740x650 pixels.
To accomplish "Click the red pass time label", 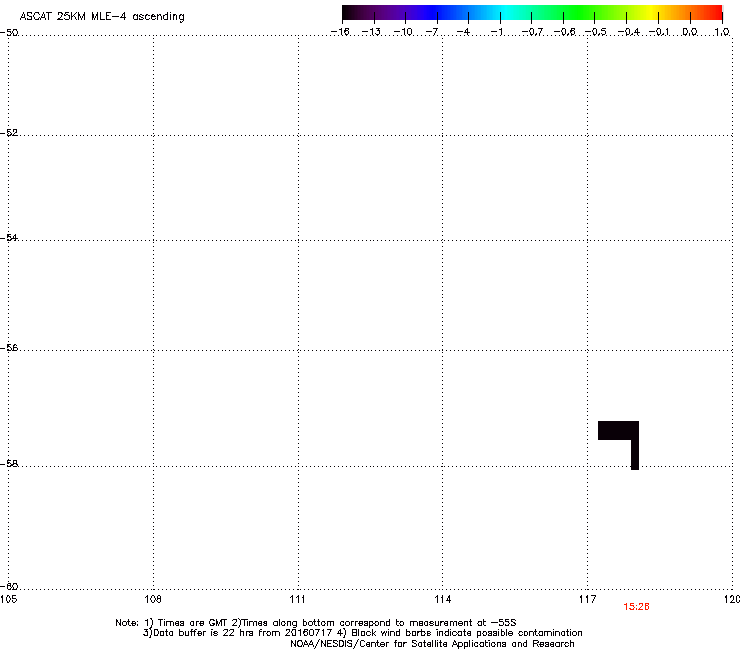I will tap(636, 607).
